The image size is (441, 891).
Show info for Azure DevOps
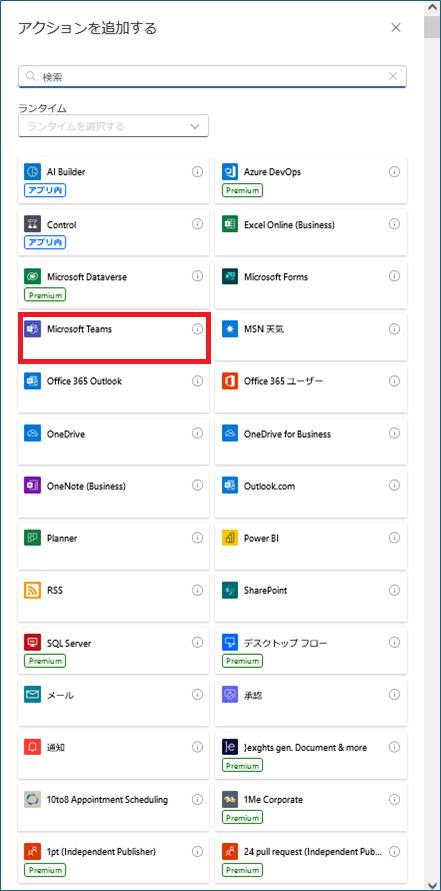pyautogui.click(x=394, y=172)
